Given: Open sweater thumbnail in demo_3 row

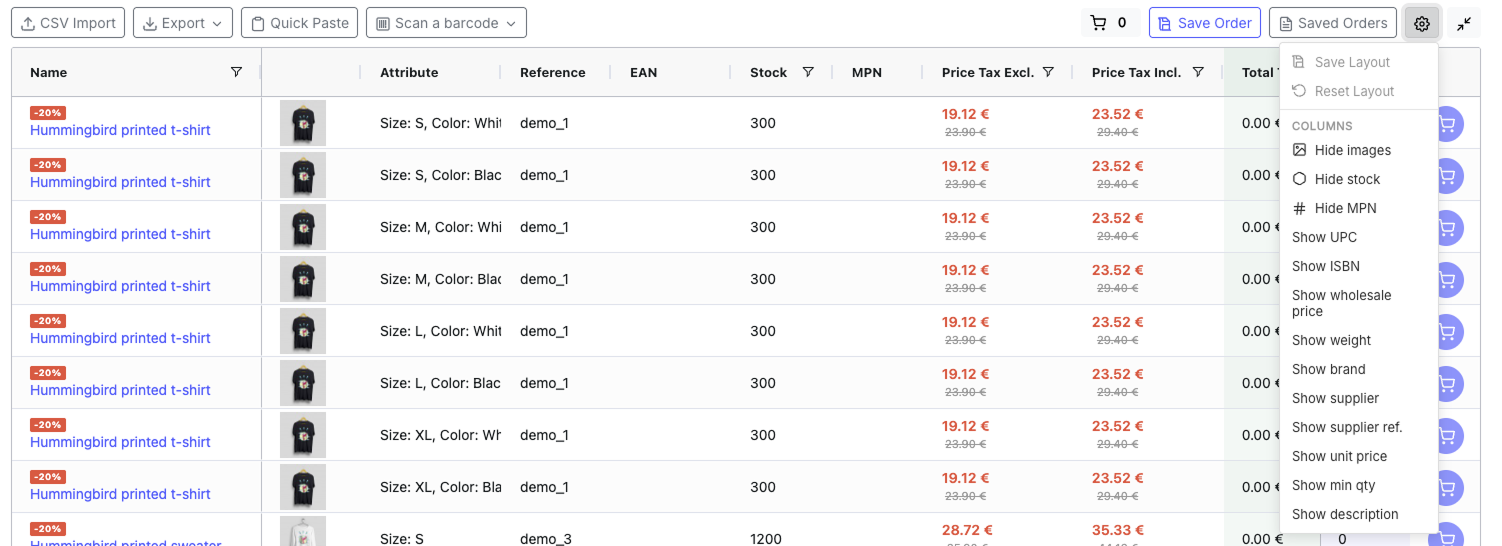Looking at the screenshot, I should click(x=303, y=531).
